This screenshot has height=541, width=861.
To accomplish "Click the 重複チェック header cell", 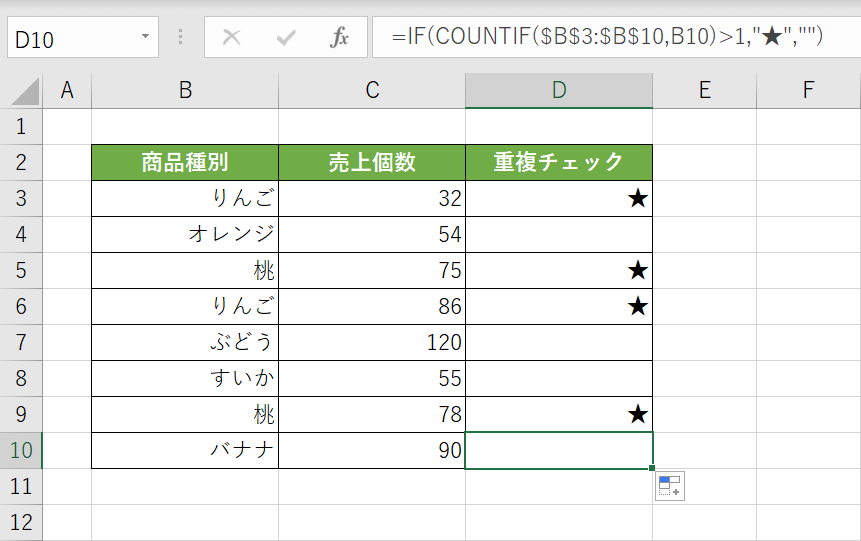I will pyautogui.click(x=559, y=163).
